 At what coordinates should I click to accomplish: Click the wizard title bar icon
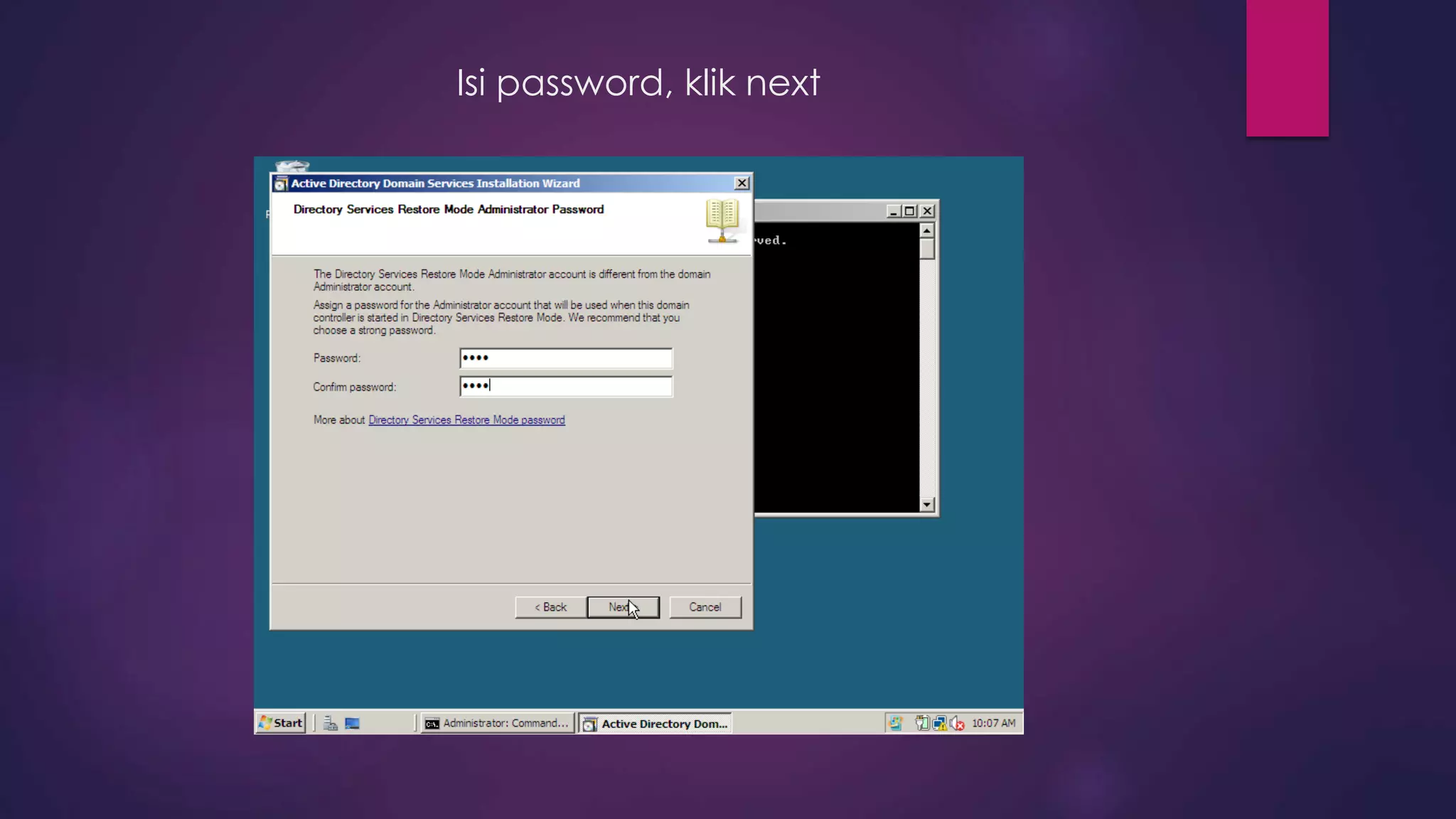[281, 183]
